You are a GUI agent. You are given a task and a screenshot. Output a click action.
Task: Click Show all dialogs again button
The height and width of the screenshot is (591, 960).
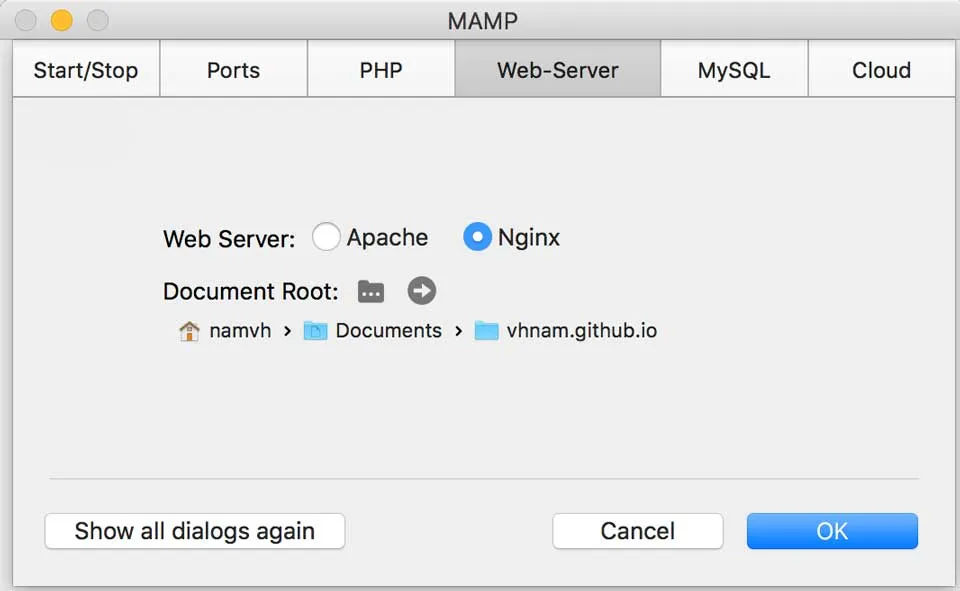[x=195, y=531]
